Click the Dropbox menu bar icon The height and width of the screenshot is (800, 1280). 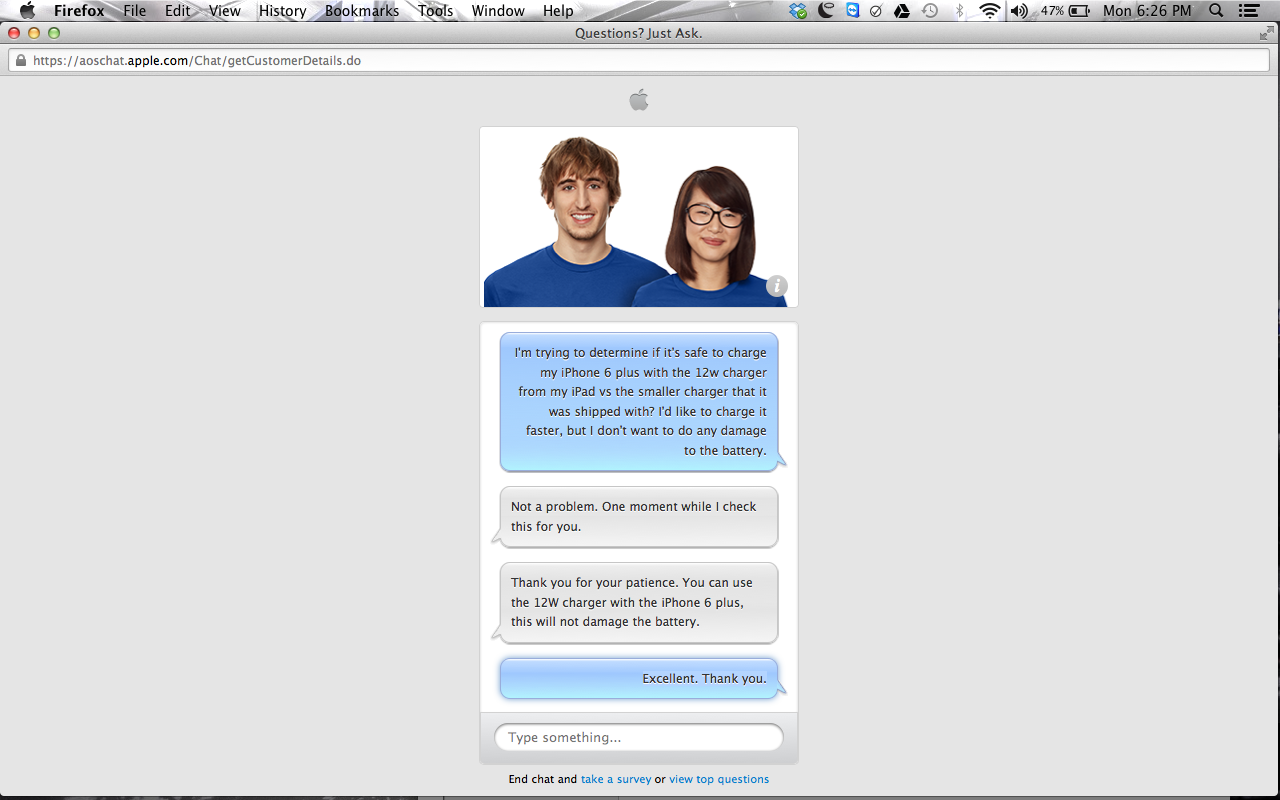798,11
